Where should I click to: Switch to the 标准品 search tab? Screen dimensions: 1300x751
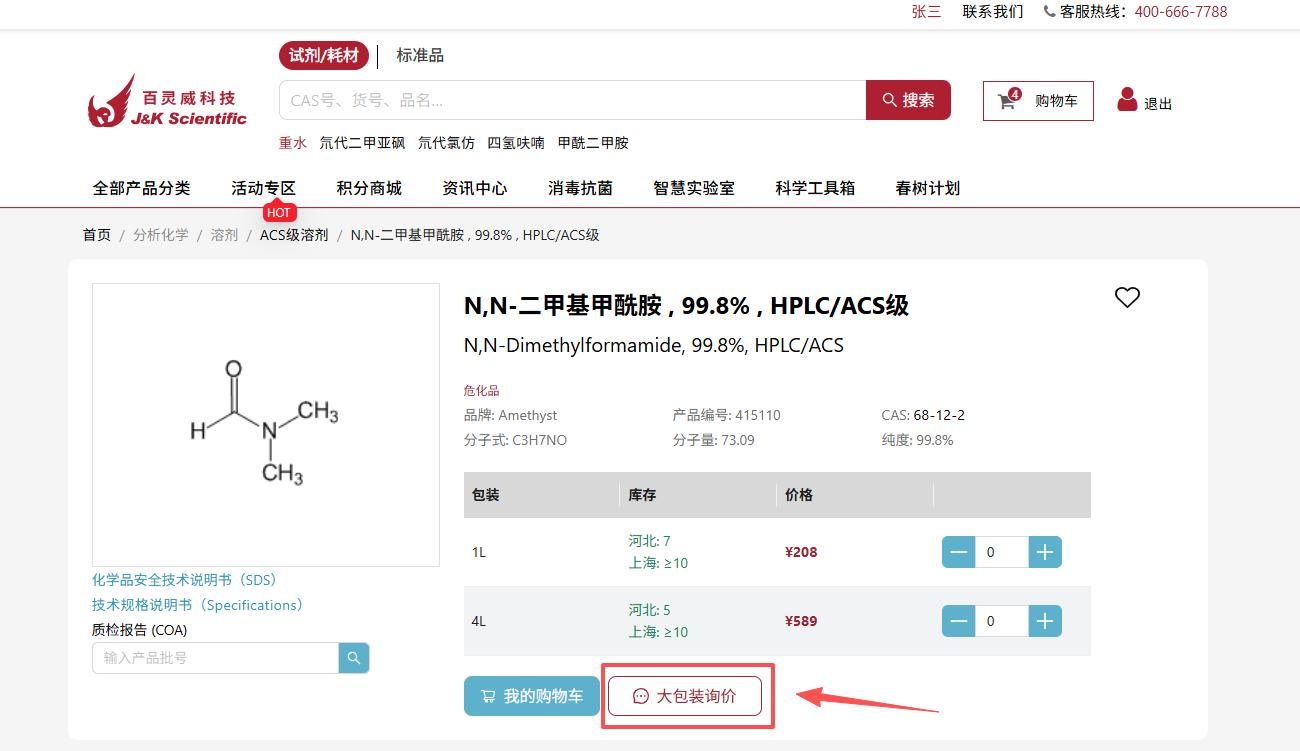coord(420,56)
